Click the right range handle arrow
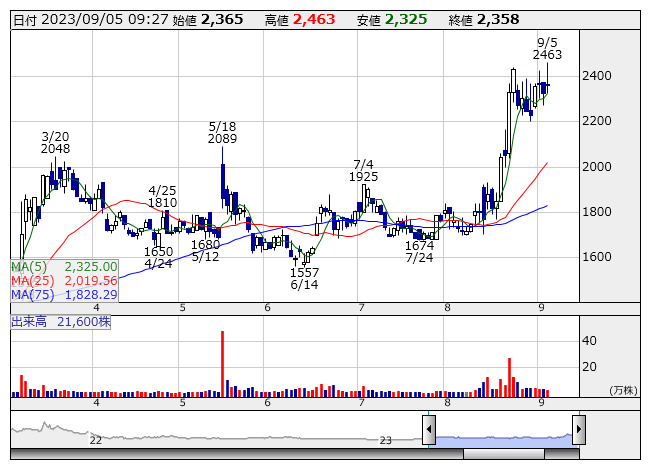 click(x=579, y=430)
